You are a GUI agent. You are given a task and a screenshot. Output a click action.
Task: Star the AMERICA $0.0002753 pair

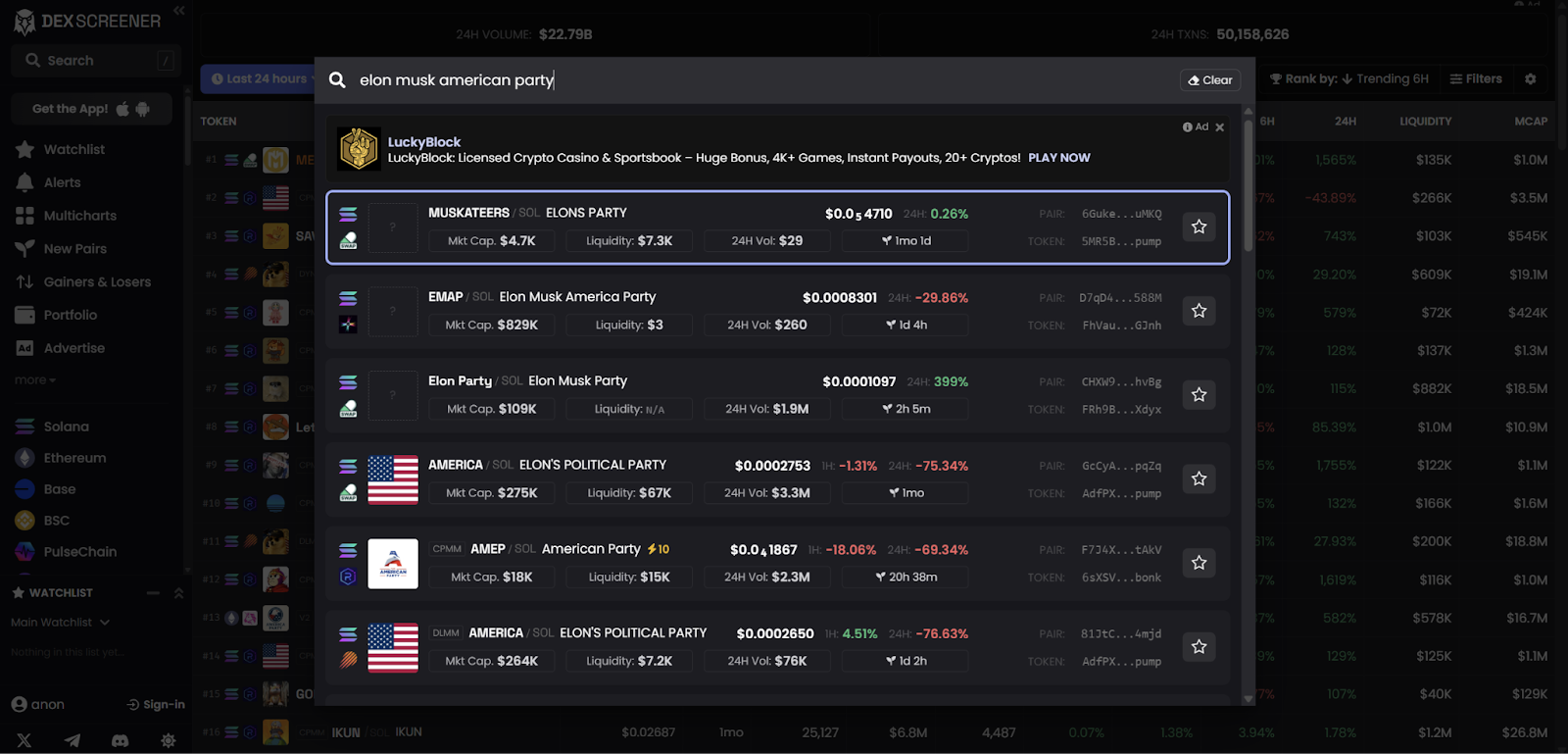point(1199,478)
